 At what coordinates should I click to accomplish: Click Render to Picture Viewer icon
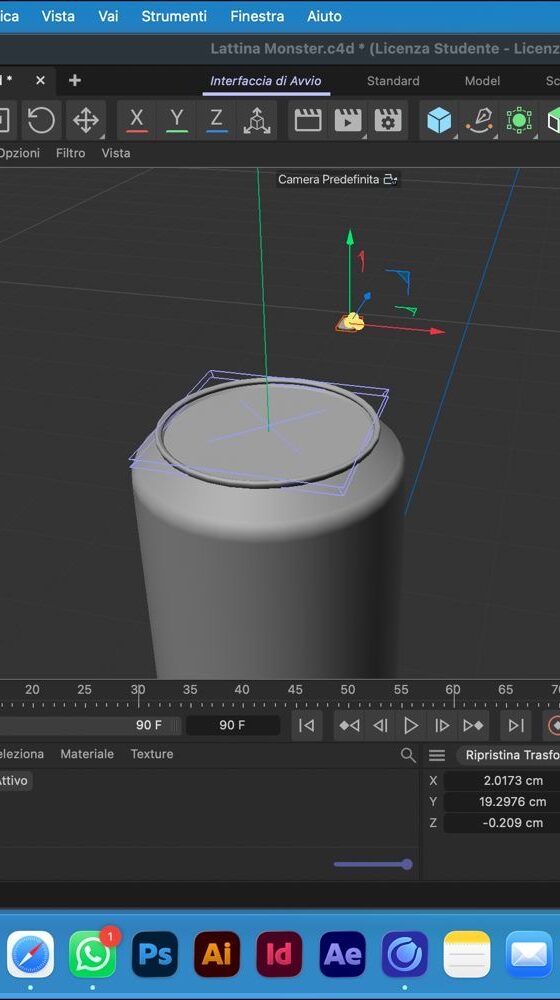tap(348, 120)
